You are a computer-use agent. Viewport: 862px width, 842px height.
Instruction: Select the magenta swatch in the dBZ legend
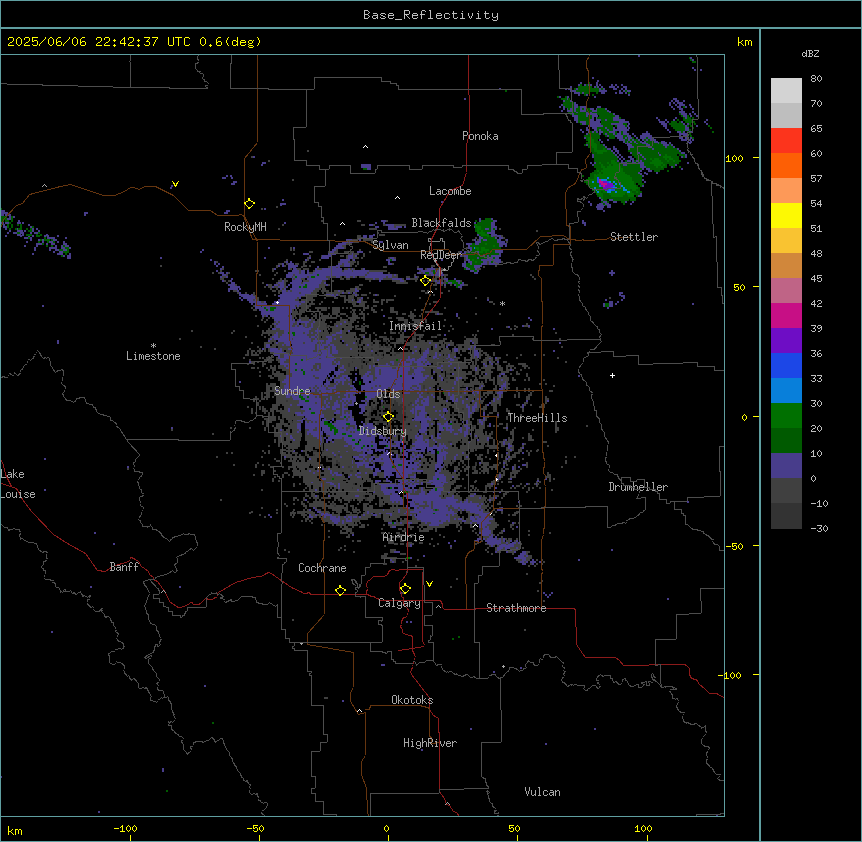[x=786, y=315]
